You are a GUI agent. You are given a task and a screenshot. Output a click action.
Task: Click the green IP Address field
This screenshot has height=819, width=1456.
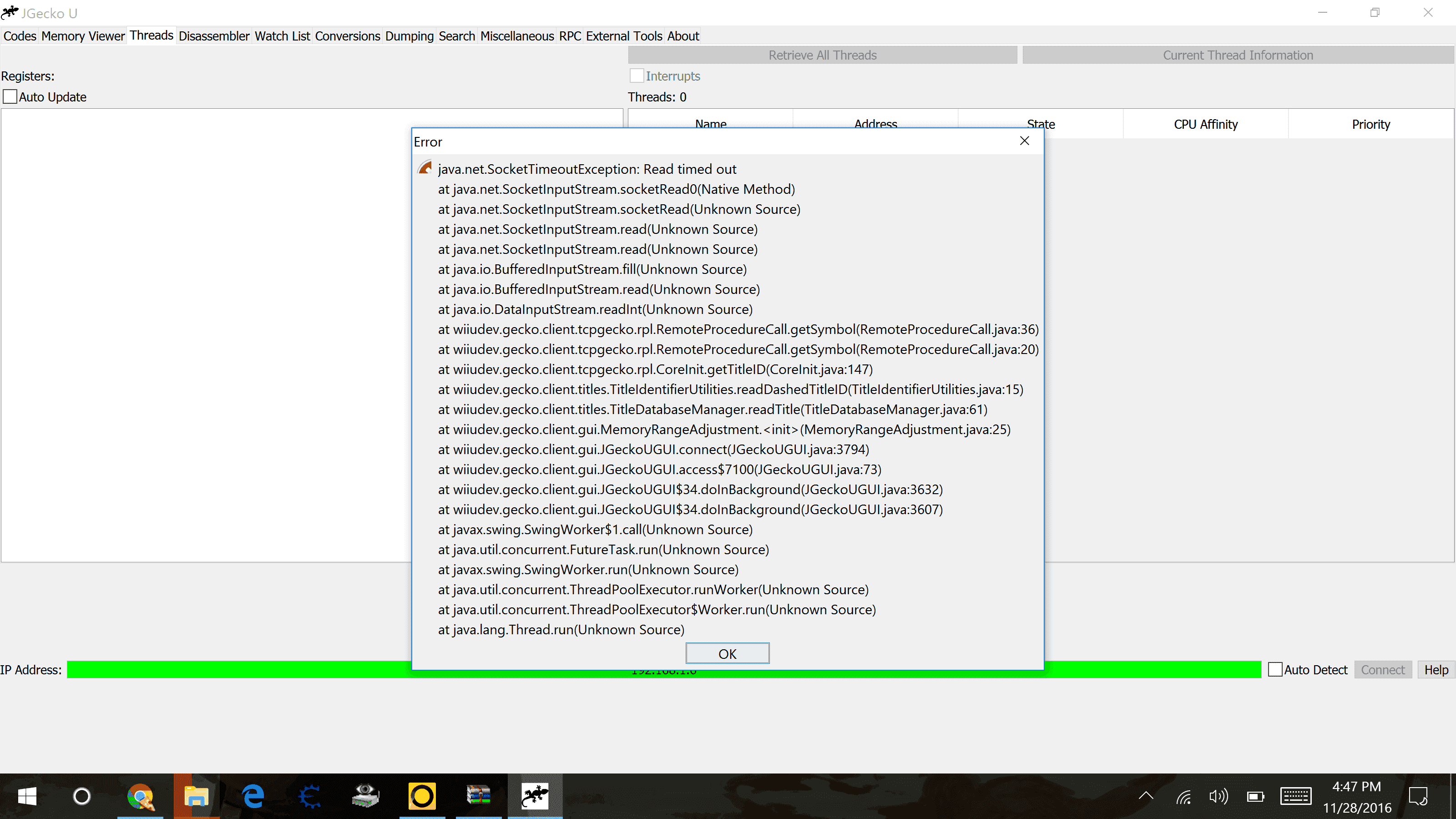[x=664, y=670]
